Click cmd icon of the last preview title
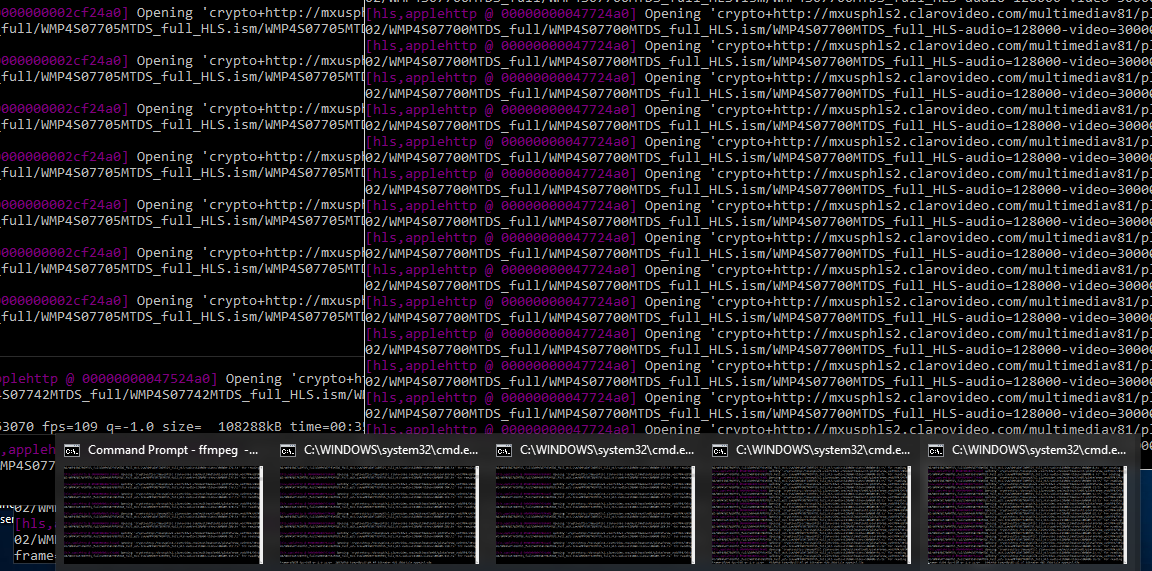Image resolution: width=1152 pixels, height=571 pixels. tap(936, 451)
